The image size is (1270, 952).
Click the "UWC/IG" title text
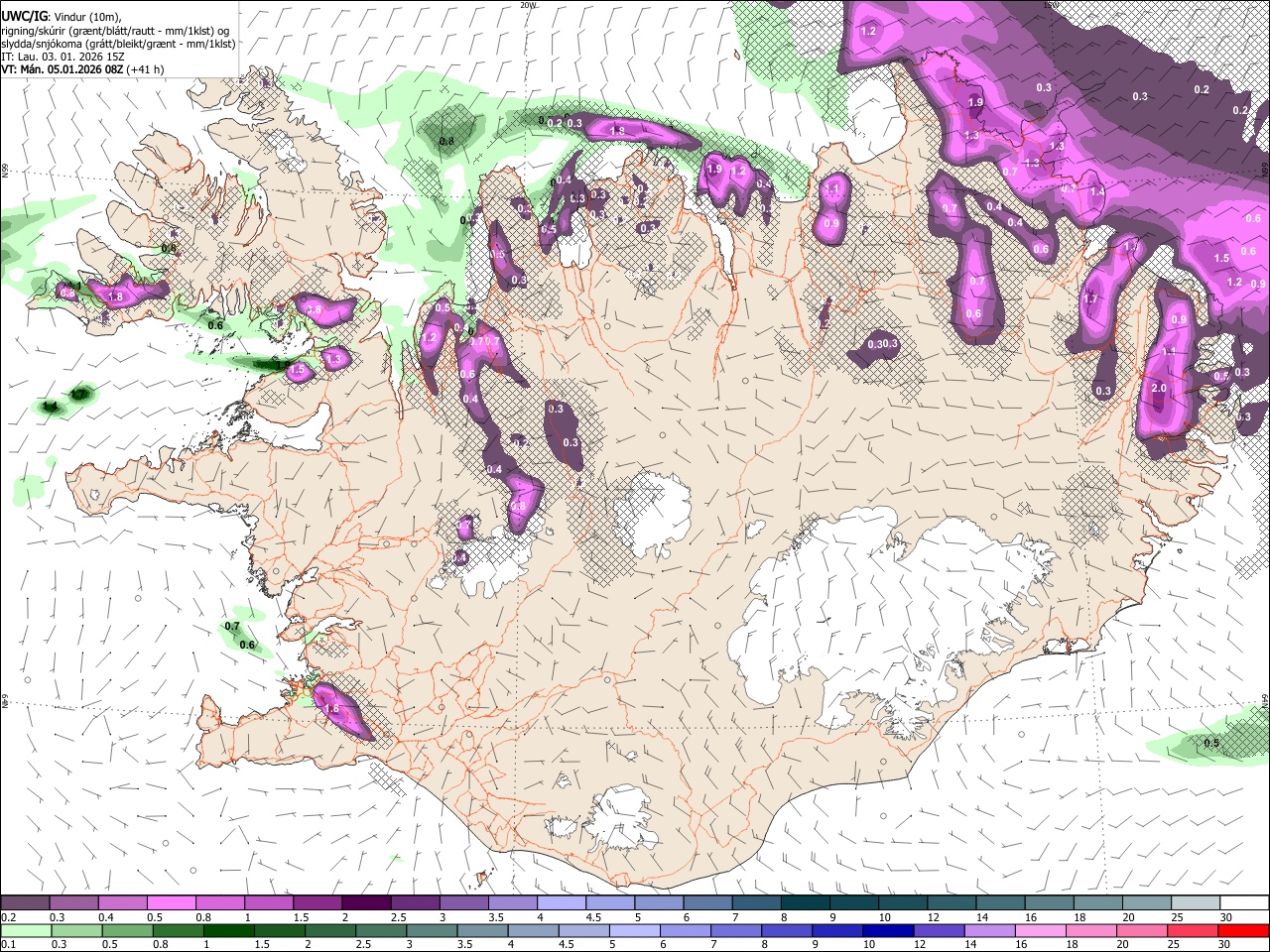[23, 17]
